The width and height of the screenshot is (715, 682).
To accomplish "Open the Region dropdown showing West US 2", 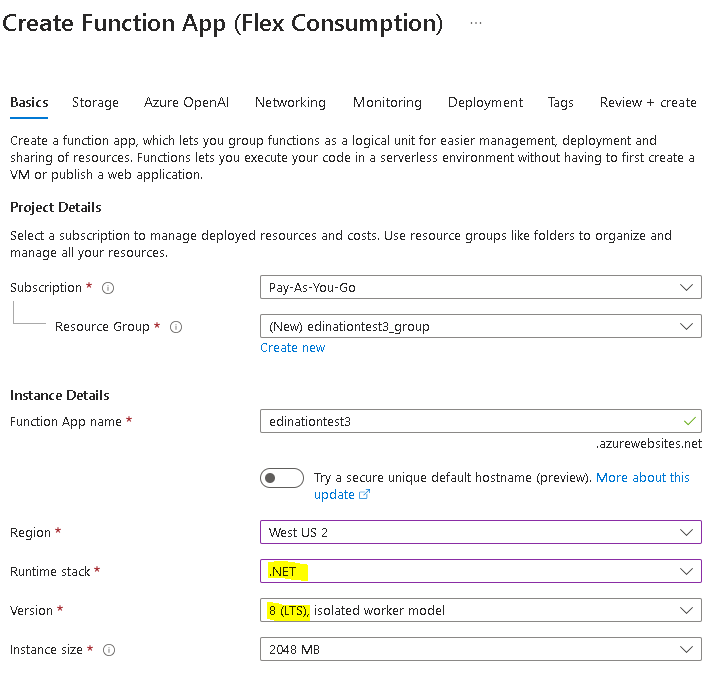I will coord(481,532).
